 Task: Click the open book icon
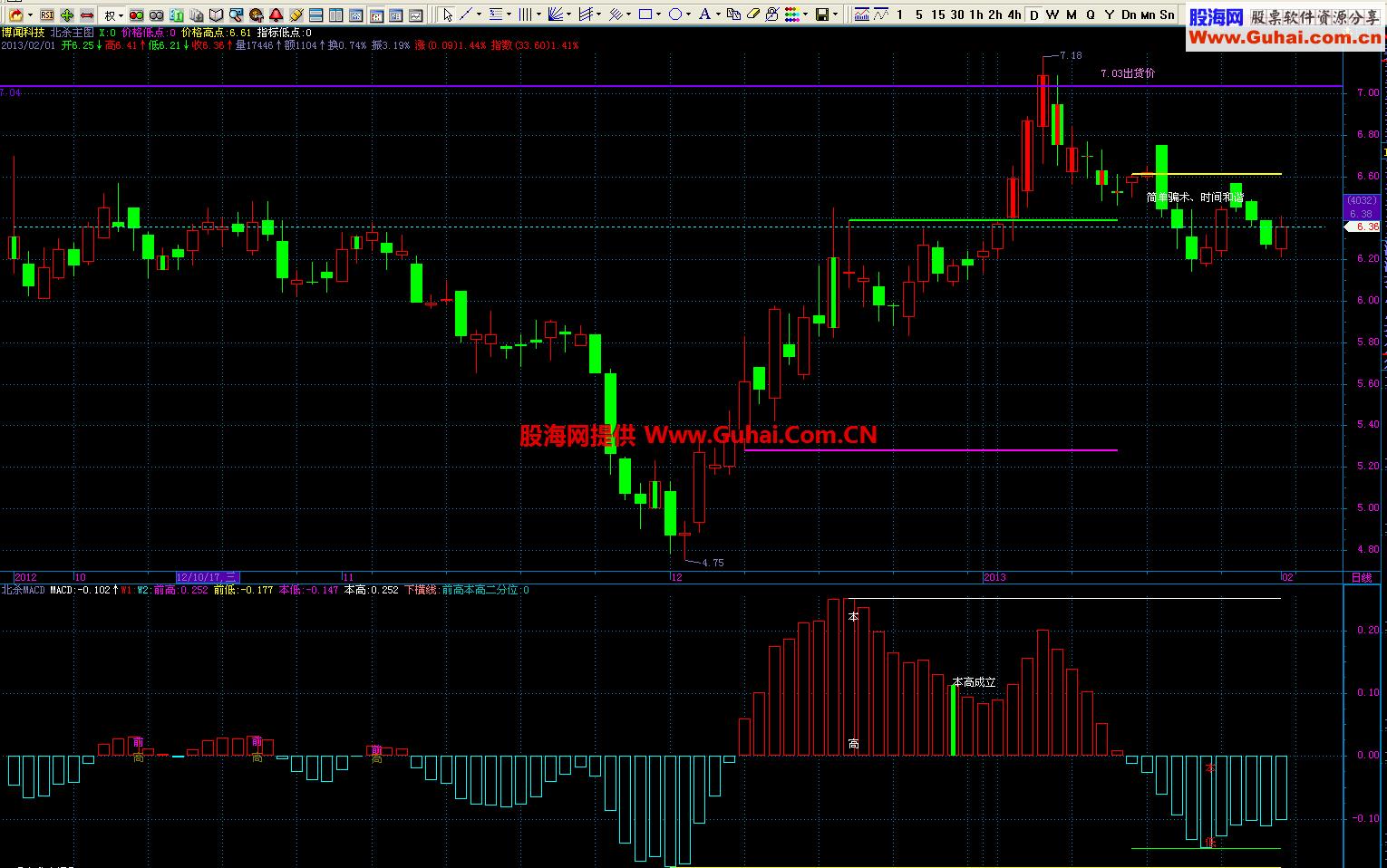tap(216, 14)
